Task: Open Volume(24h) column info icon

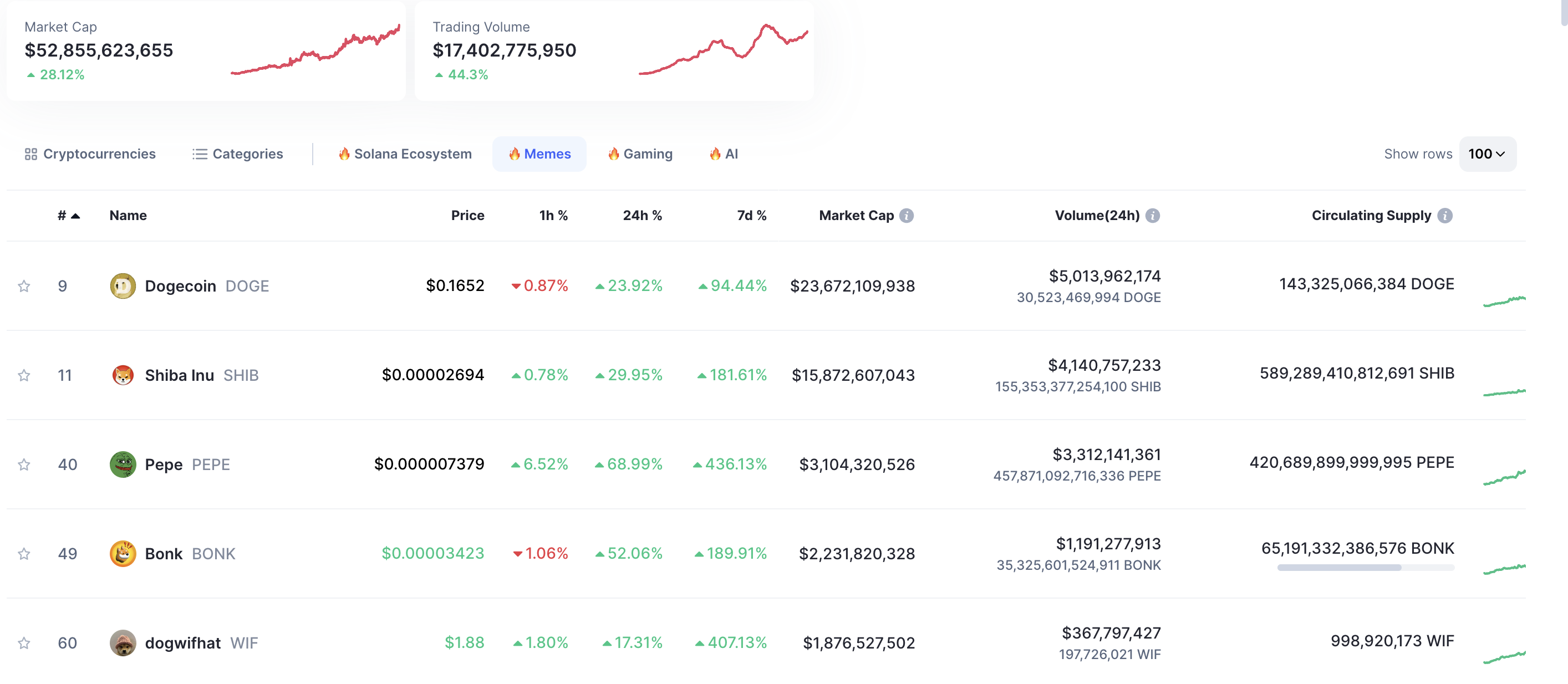Action: pyautogui.click(x=1152, y=216)
